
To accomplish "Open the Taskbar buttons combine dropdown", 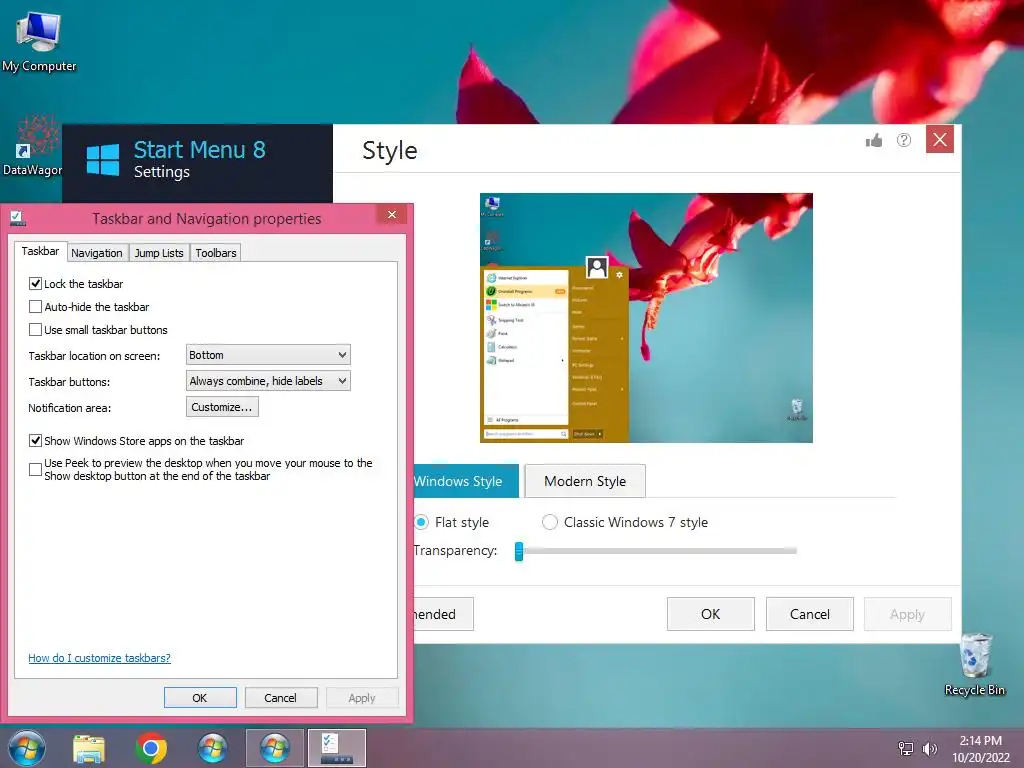I will tap(268, 381).
